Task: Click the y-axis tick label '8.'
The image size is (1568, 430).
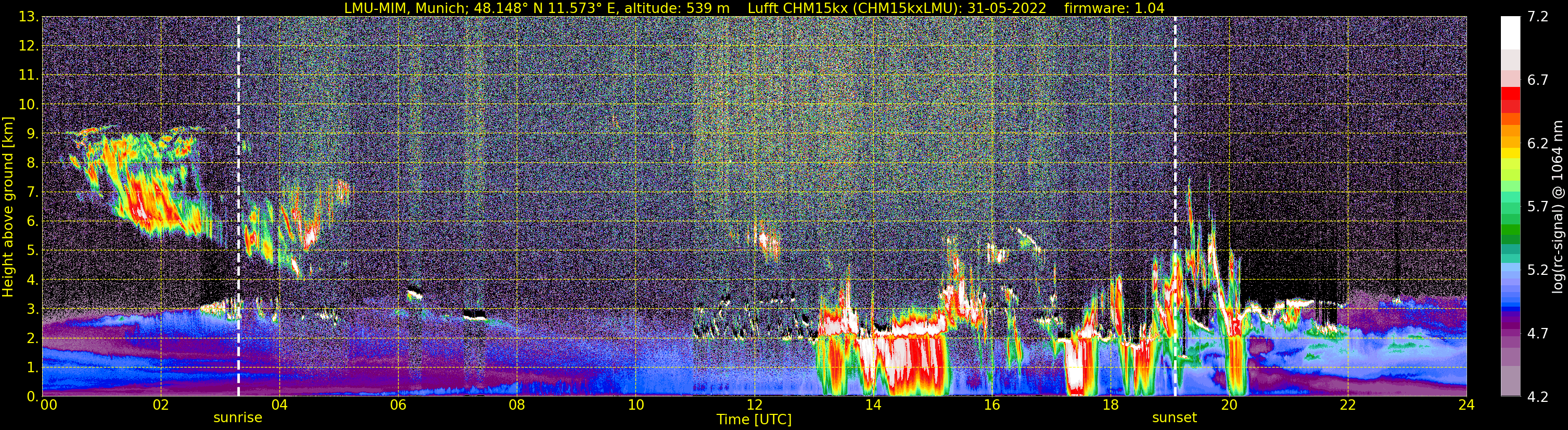Action: click(x=32, y=162)
